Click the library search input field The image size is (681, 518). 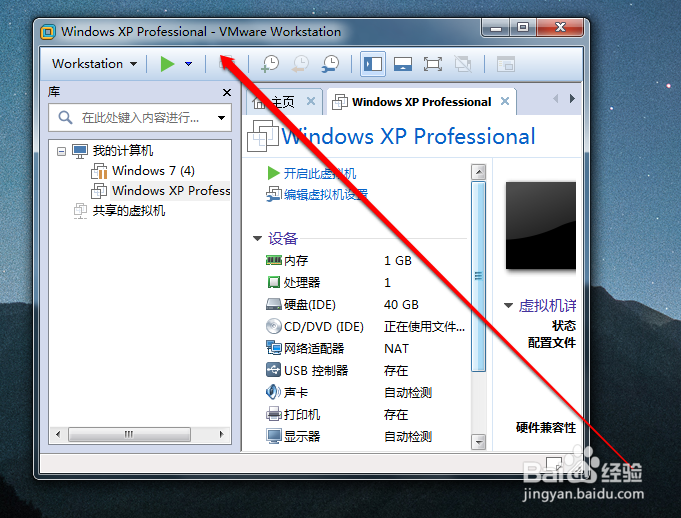[x=140, y=117]
